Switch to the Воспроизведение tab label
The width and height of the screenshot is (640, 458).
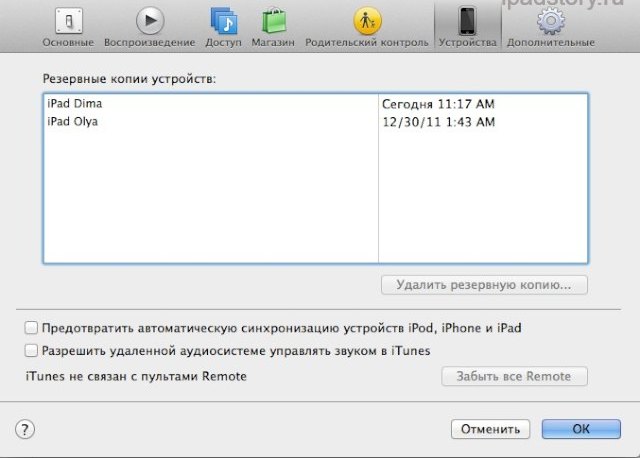(x=150, y=42)
